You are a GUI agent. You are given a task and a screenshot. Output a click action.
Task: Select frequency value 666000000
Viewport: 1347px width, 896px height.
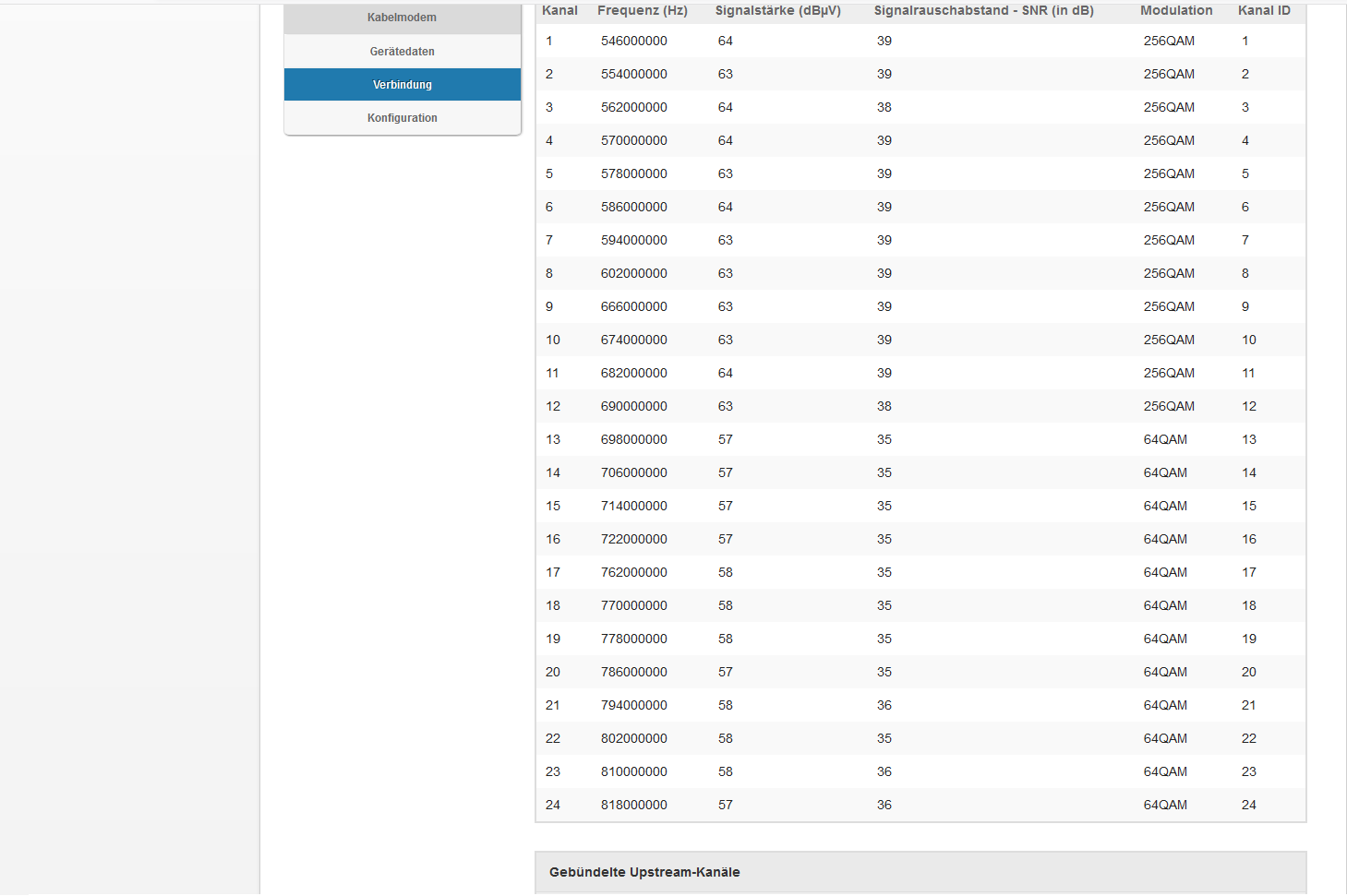point(634,306)
